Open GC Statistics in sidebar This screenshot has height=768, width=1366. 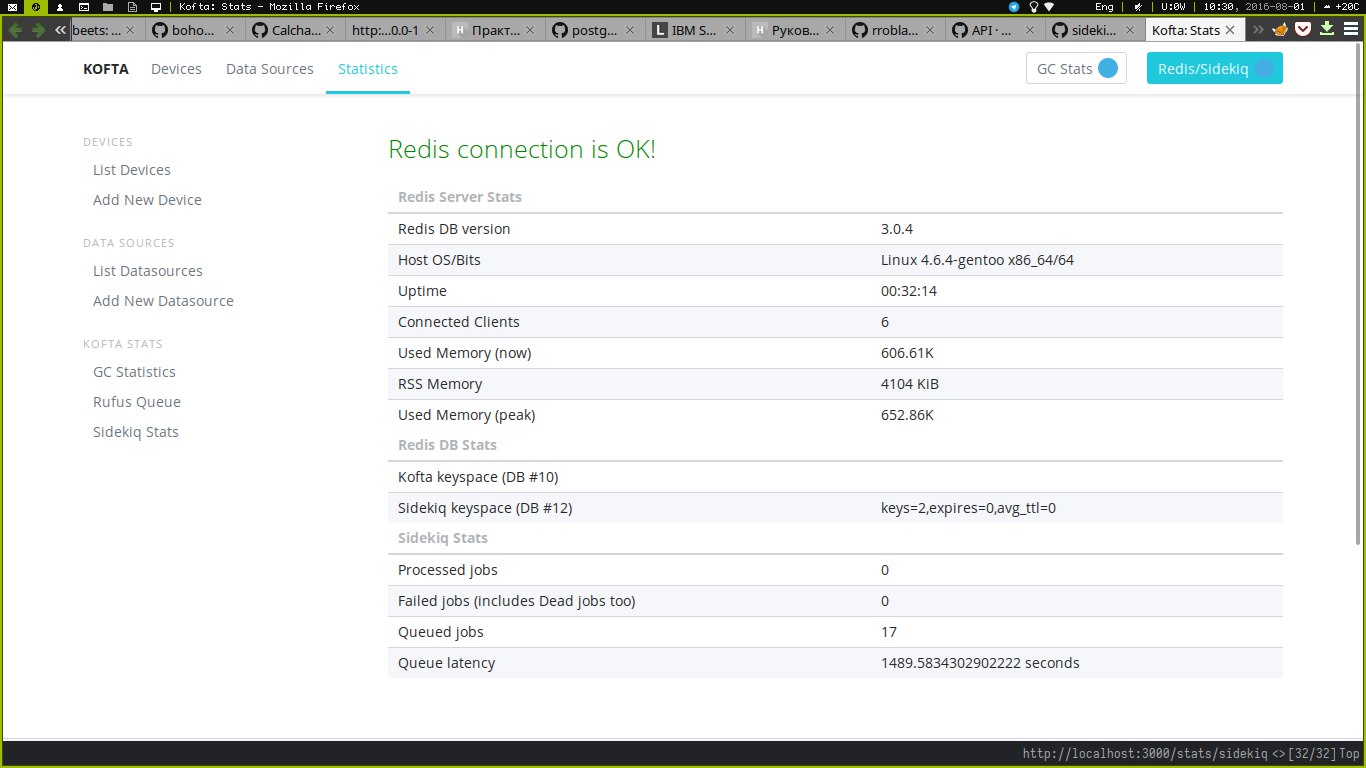point(134,372)
